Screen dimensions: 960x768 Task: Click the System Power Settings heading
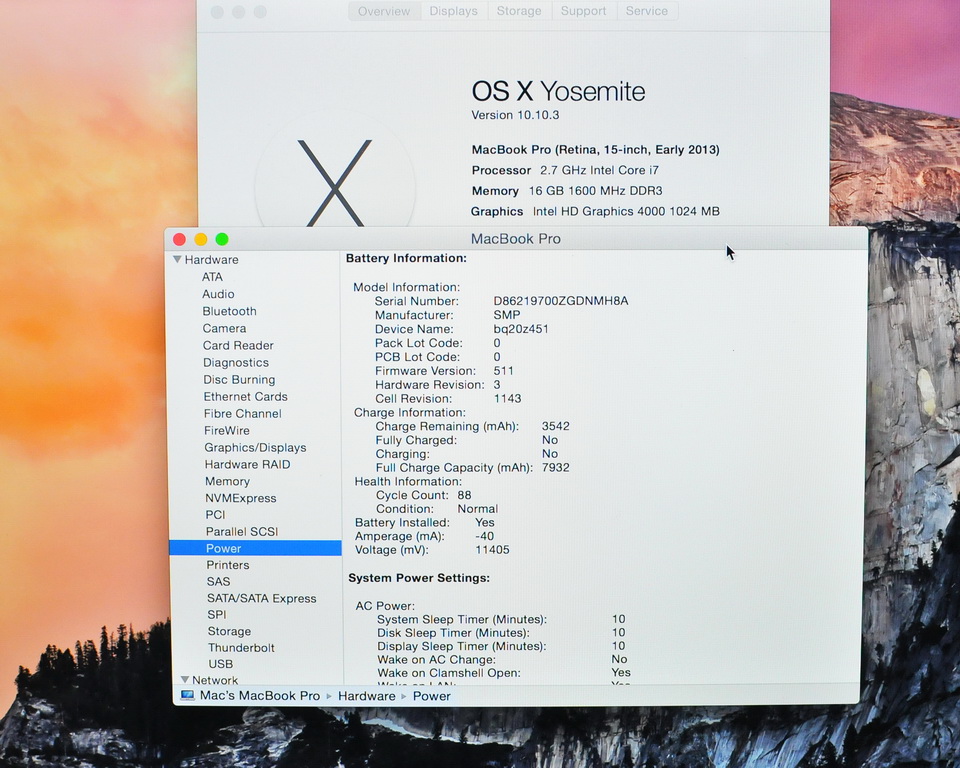click(x=419, y=578)
